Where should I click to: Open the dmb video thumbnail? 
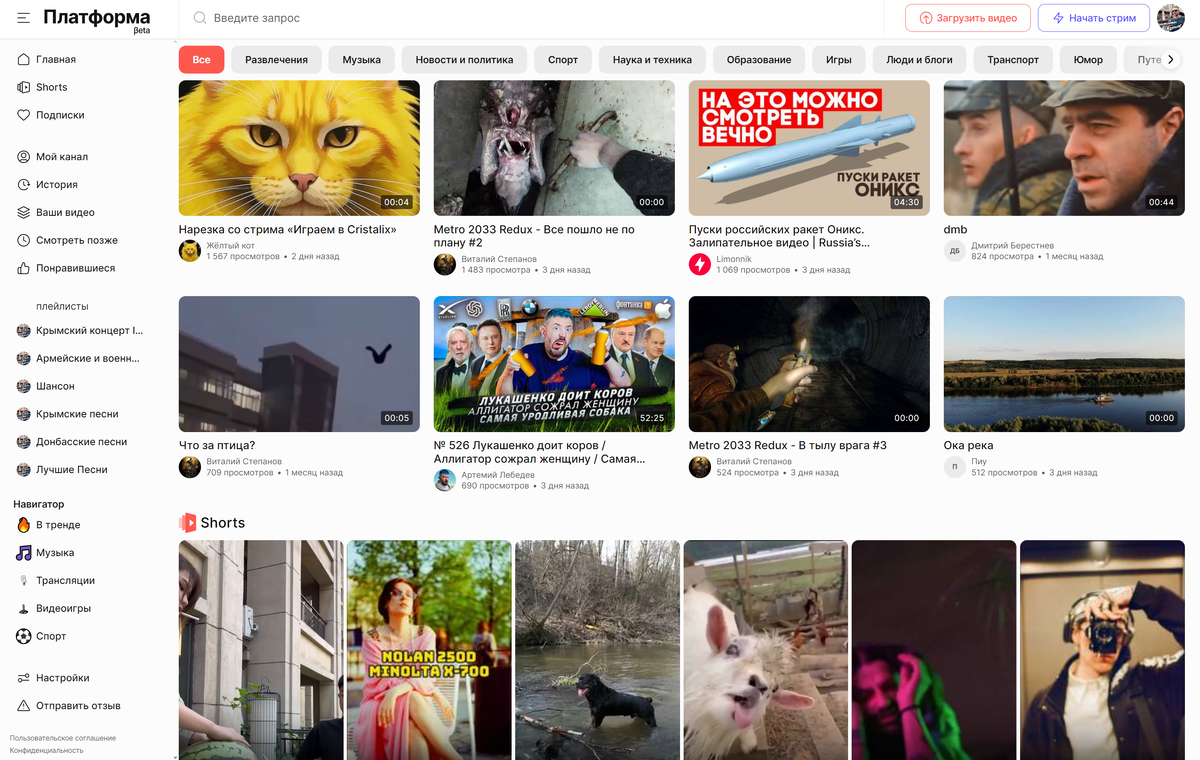pyautogui.click(x=1064, y=148)
